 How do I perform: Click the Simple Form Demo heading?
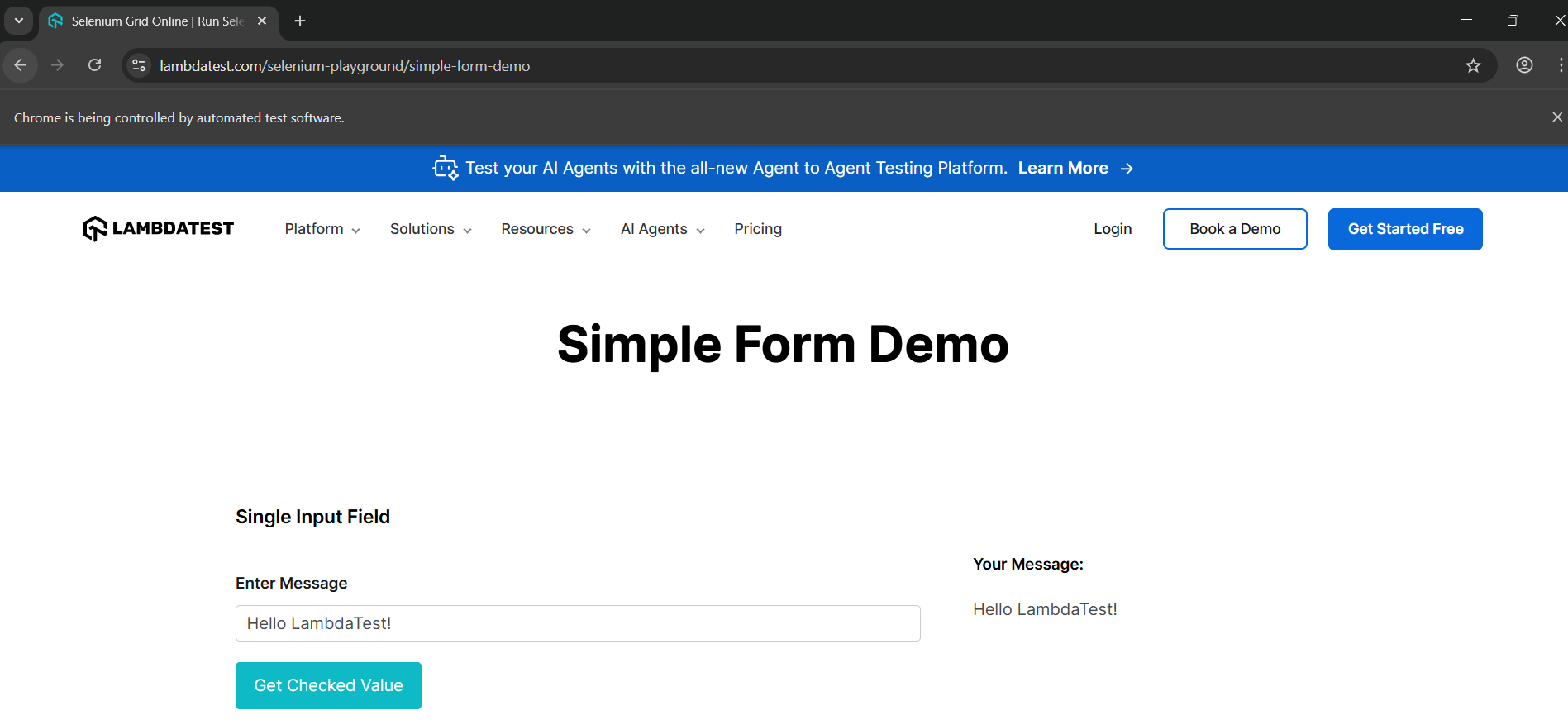(783, 345)
